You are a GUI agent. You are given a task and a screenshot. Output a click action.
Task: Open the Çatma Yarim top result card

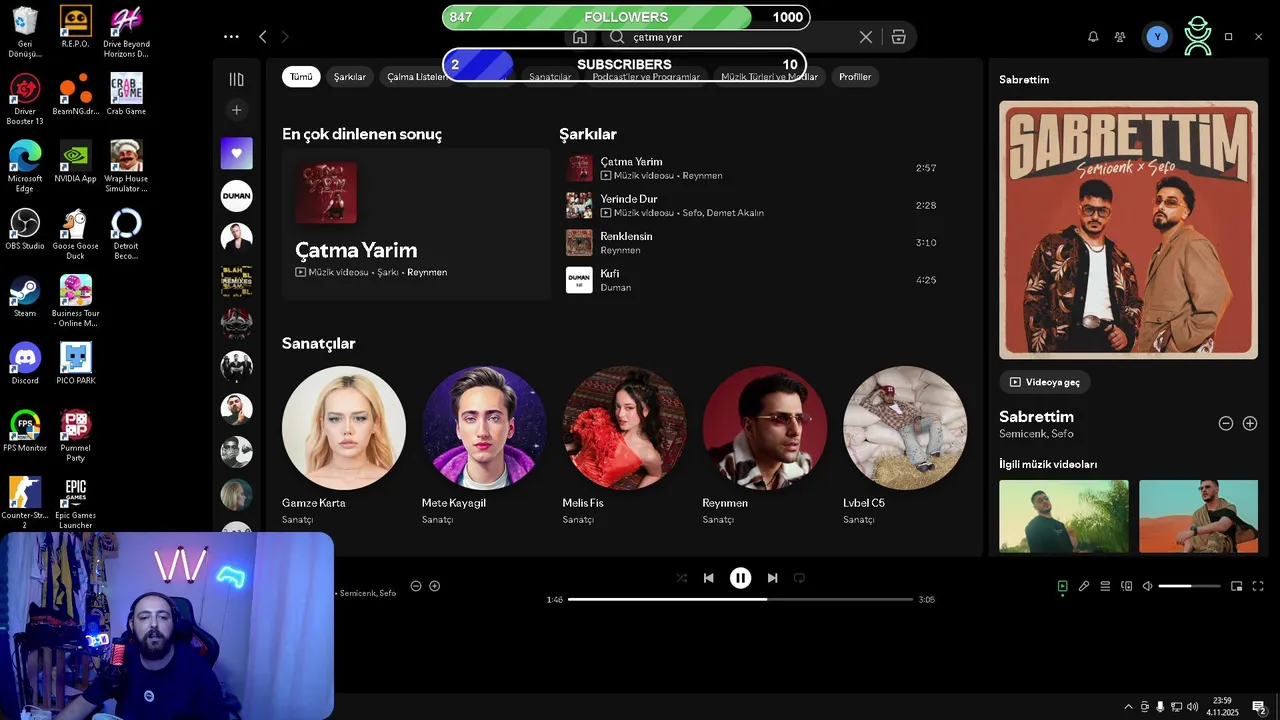[416, 224]
